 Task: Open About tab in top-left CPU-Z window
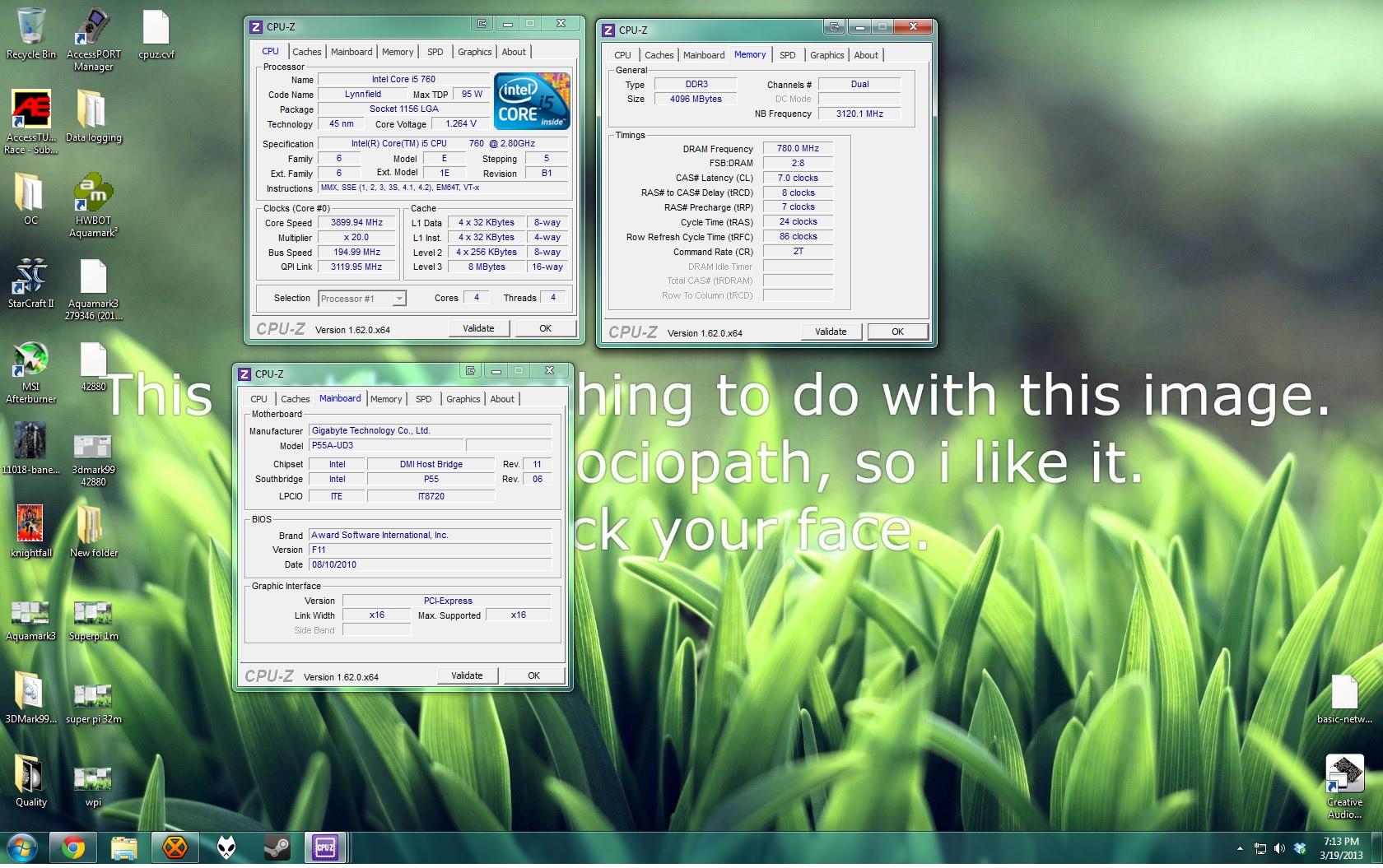click(x=514, y=52)
